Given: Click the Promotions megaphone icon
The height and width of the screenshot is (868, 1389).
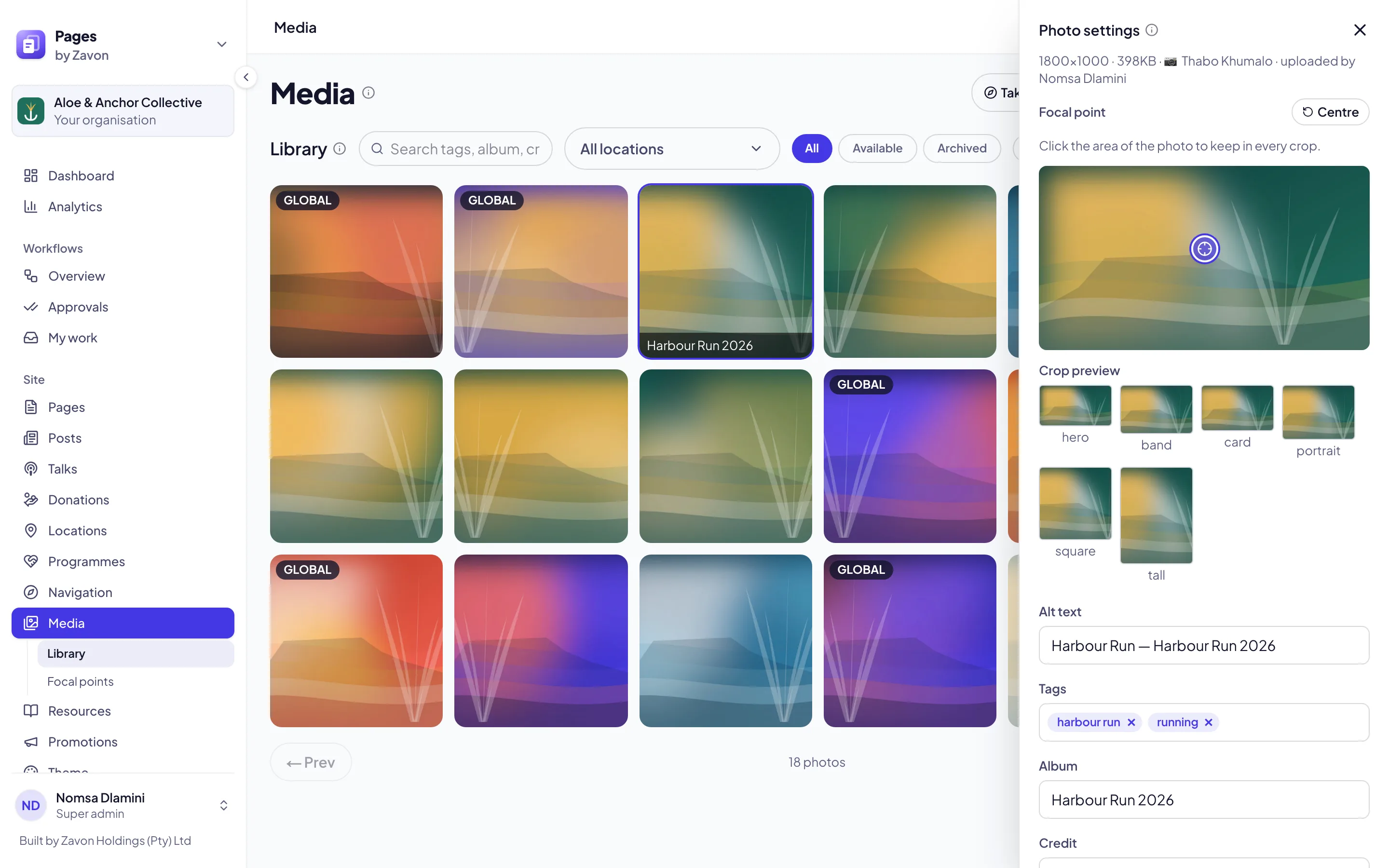Looking at the screenshot, I should click(x=30, y=742).
